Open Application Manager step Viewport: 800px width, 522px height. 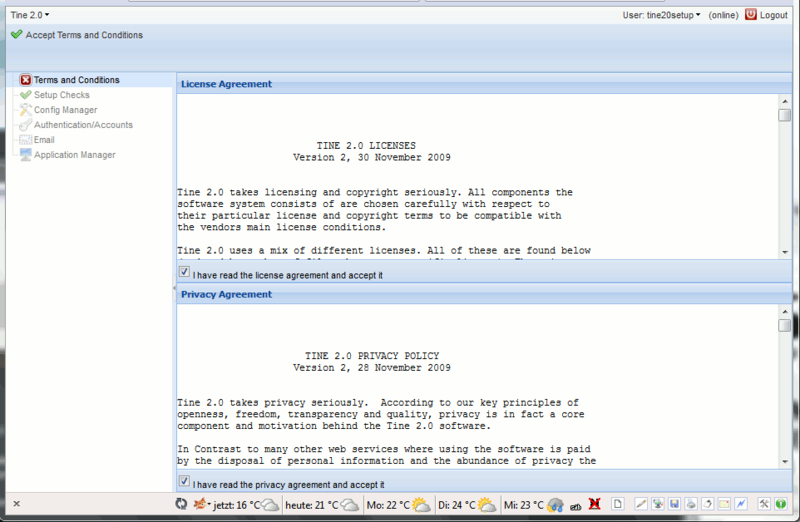point(74,155)
